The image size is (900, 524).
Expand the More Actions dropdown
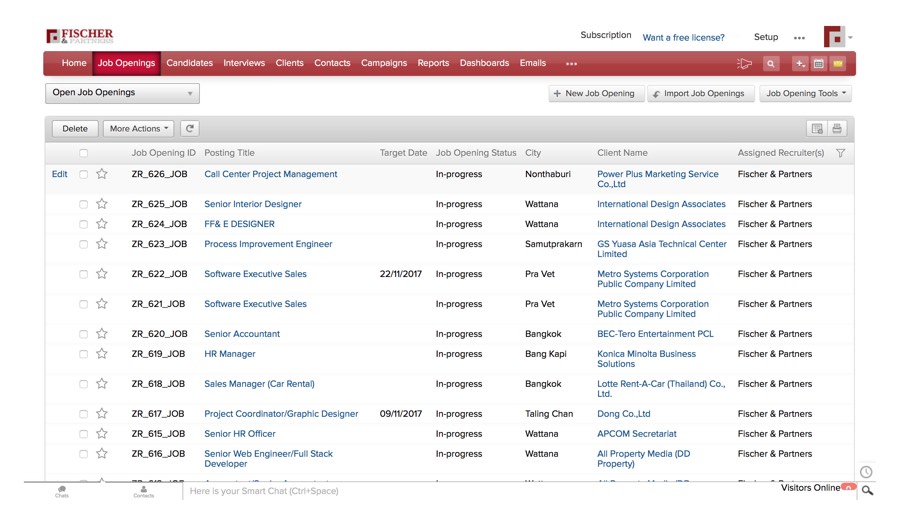(x=139, y=129)
